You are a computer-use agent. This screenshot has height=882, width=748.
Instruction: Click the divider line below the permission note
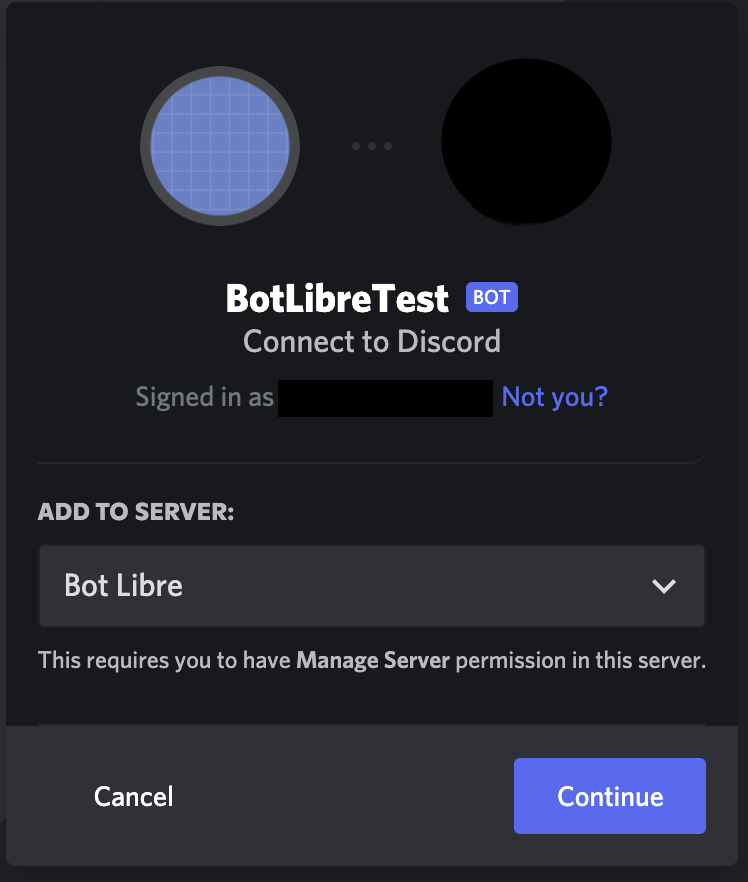pyautogui.click(x=372, y=725)
